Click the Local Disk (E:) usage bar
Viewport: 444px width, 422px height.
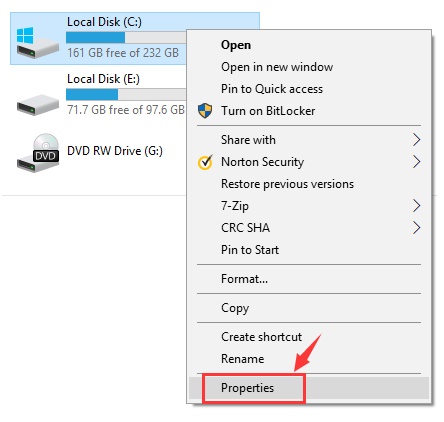[x=126, y=94]
